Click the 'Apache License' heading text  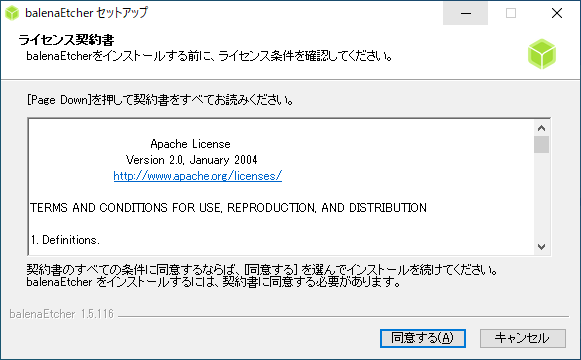point(190,144)
